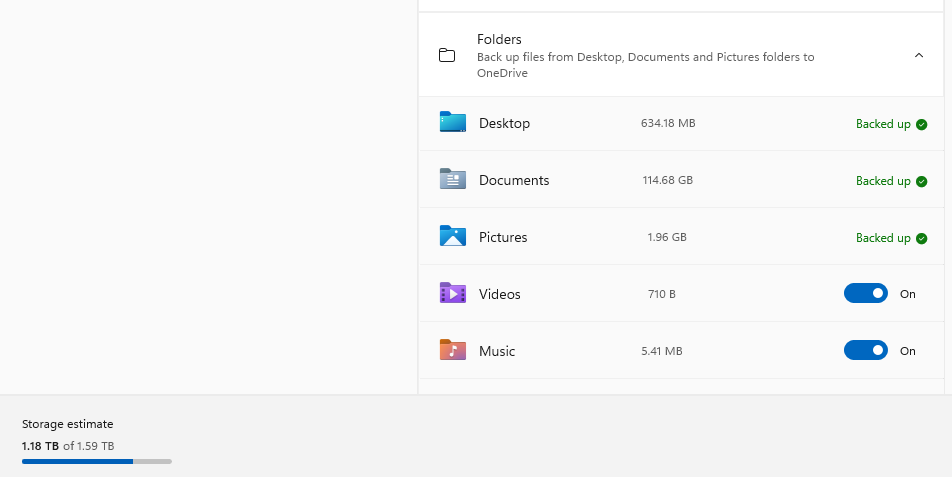Click the green checkmark in the Desktop row
Viewport: 952px width, 477px height.
[x=922, y=124]
